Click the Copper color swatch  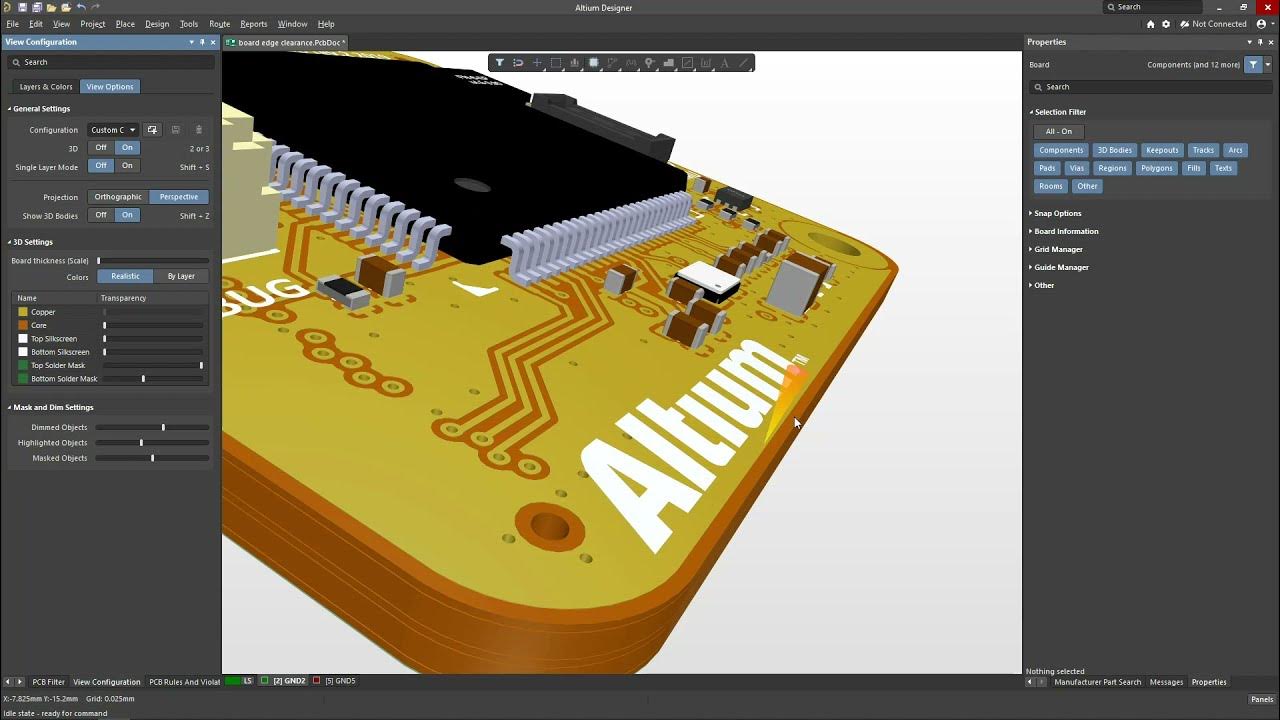[x=23, y=312]
